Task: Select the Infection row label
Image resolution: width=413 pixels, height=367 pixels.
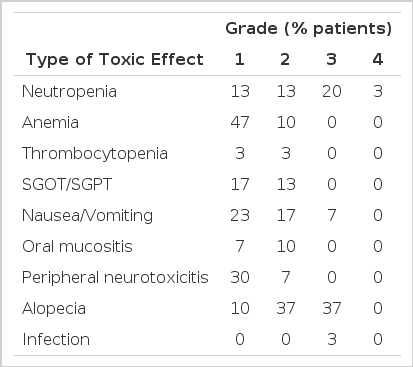Action: 56,340
